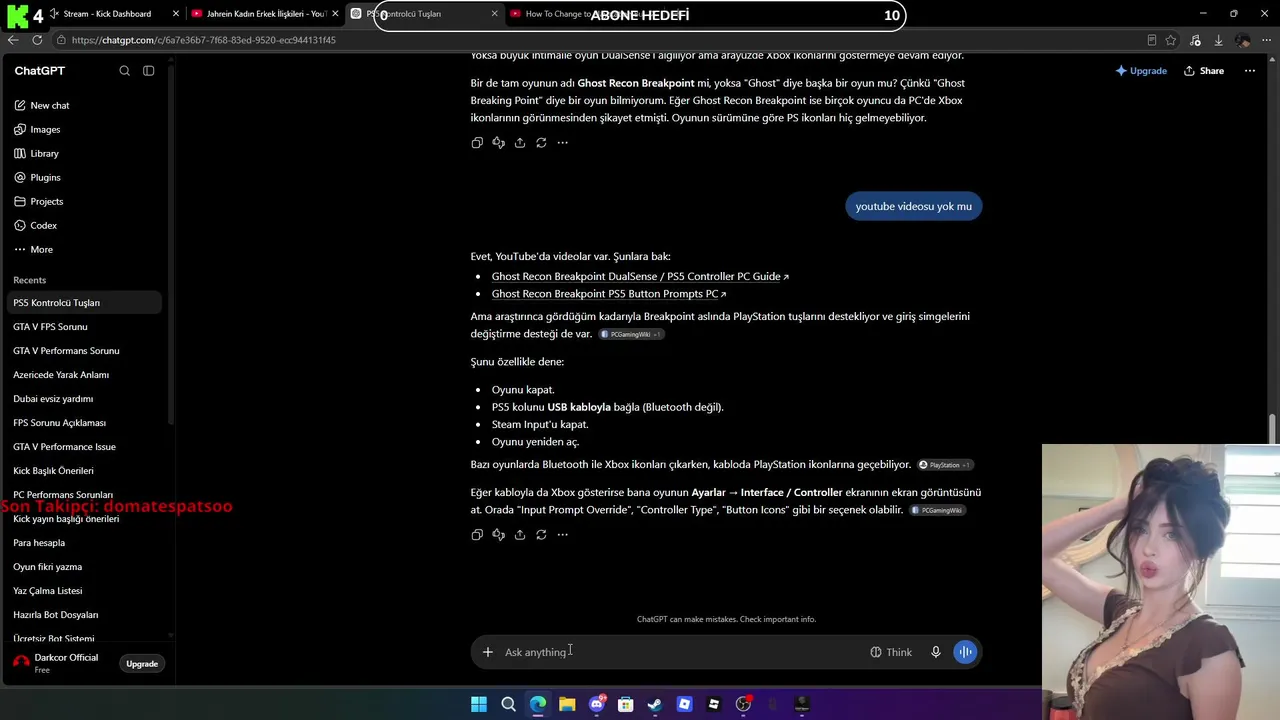Toggle the ChatGPT sidebar collapse icon
Screen dimensions: 1280x720
coord(148,71)
